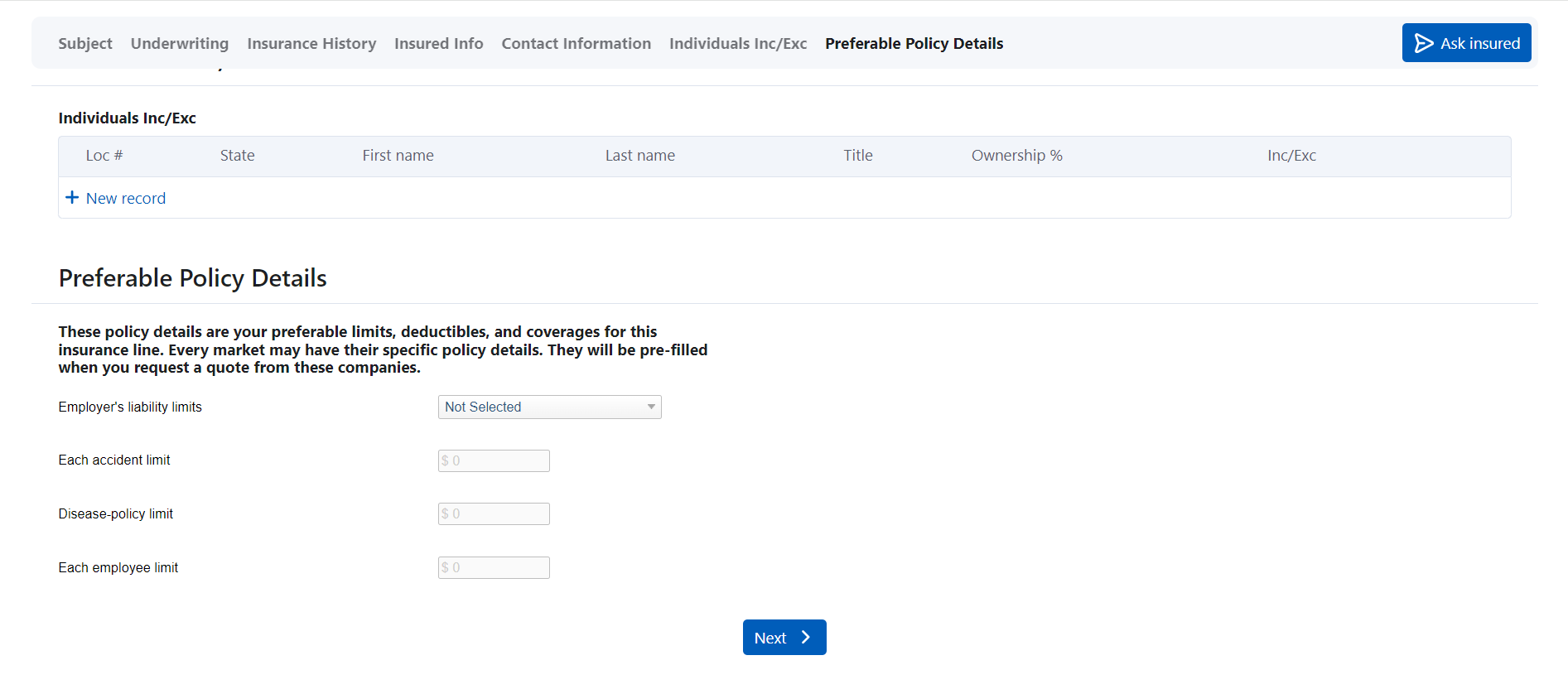The height and width of the screenshot is (694, 1568).
Task: Go to Insurance History tab
Action: pos(311,44)
